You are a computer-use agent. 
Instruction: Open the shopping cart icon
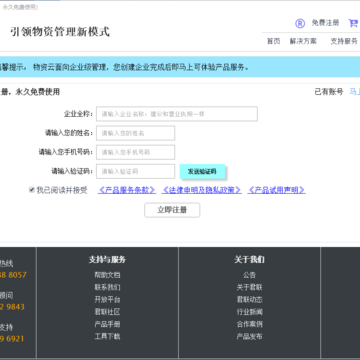coord(353,23)
